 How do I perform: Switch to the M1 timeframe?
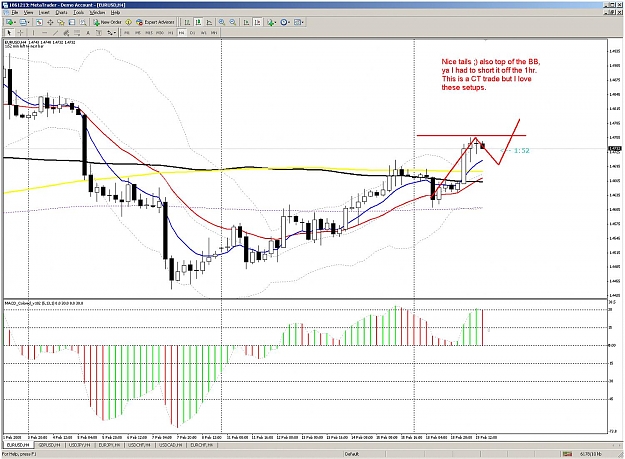[x=127, y=33]
